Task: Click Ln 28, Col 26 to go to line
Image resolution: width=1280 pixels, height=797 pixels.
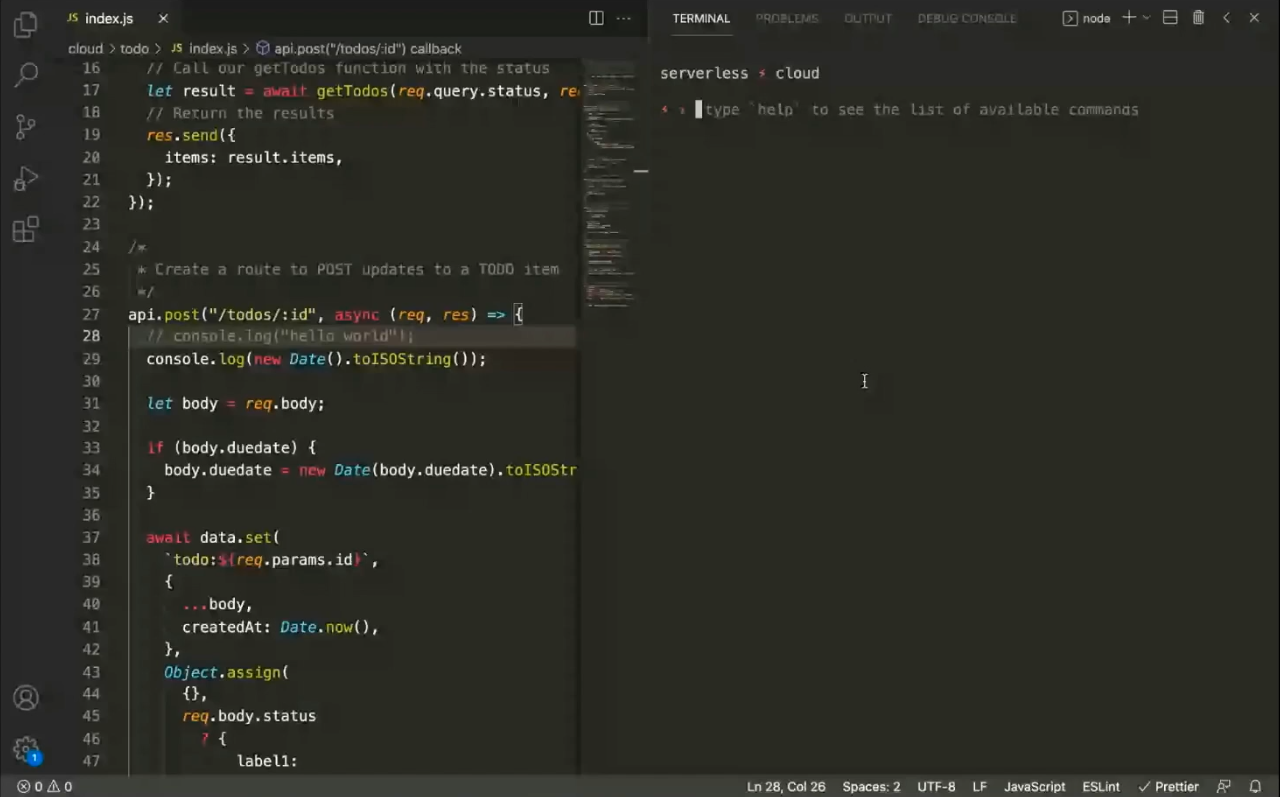Action: click(x=785, y=786)
